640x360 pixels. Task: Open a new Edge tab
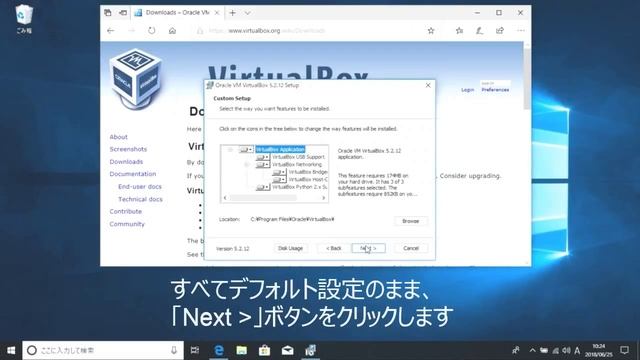(232, 13)
